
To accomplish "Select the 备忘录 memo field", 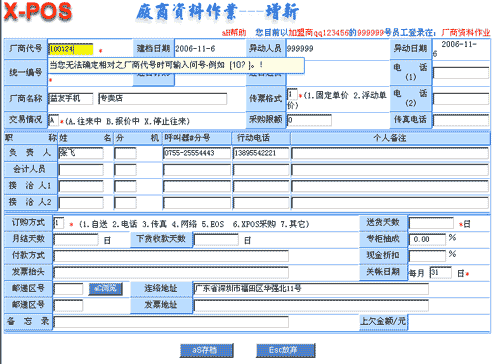I will pos(171,322).
